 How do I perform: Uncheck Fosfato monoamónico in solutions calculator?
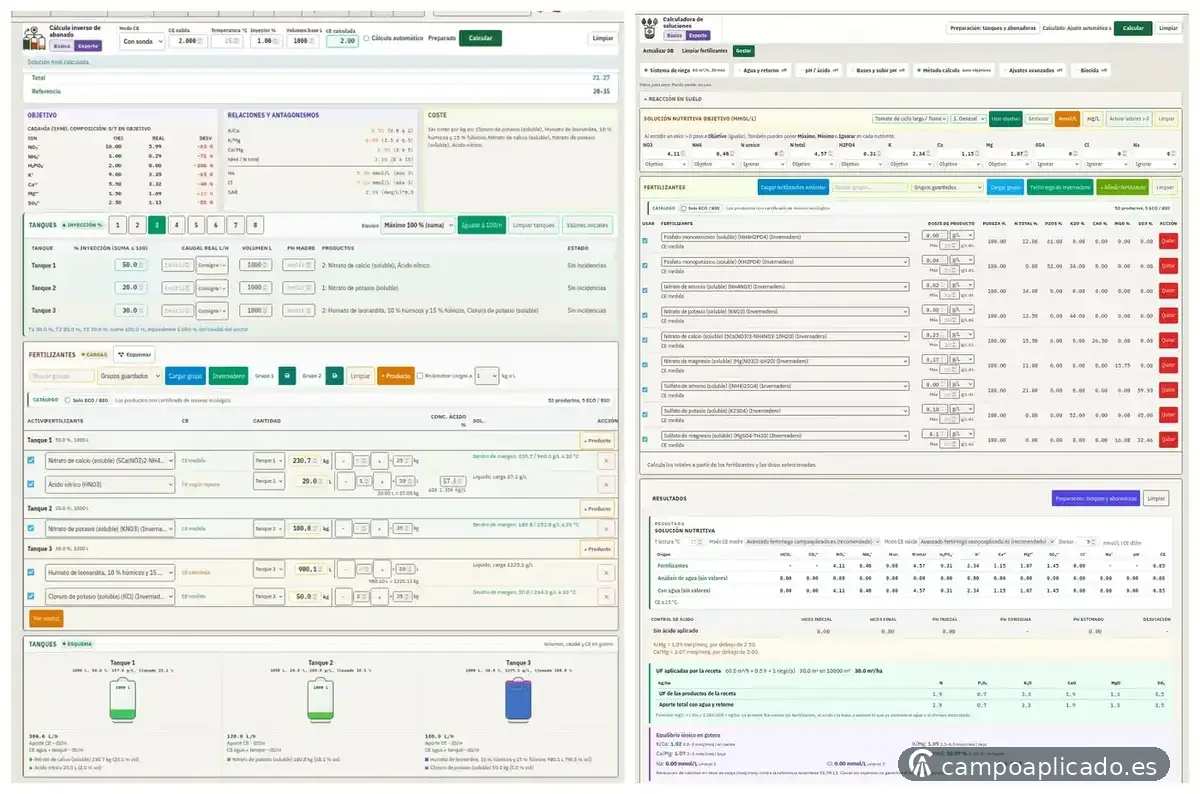click(x=645, y=240)
